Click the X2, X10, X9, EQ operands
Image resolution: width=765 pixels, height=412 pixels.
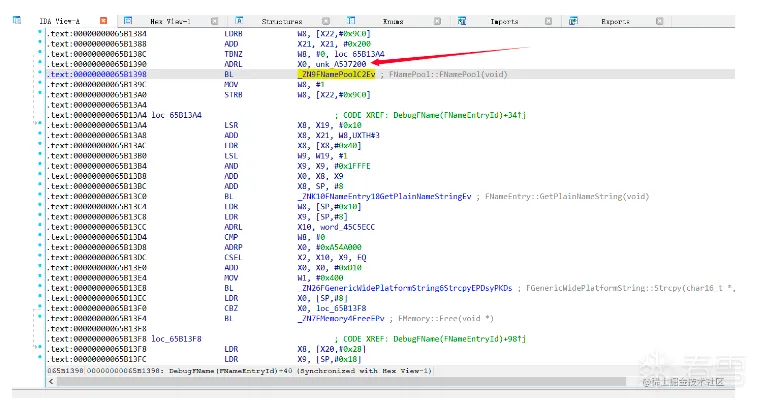point(332,257)
